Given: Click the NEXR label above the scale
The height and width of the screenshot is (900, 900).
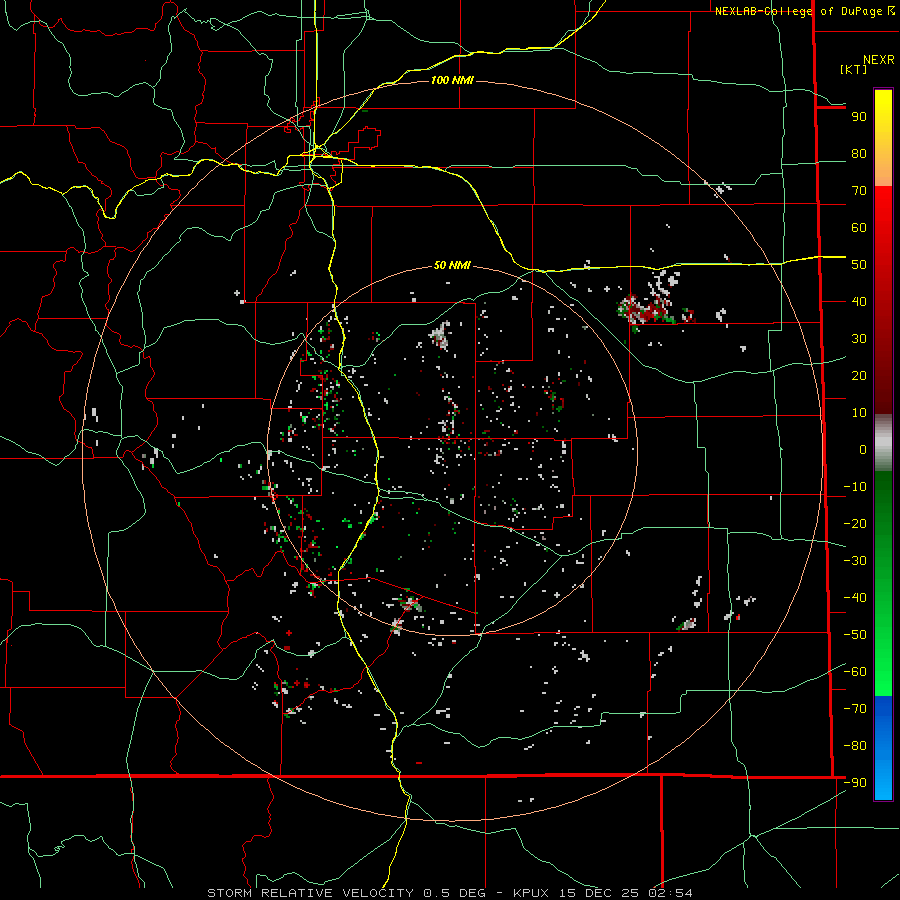Looking at the screenshot, I should tap(879, 60).
